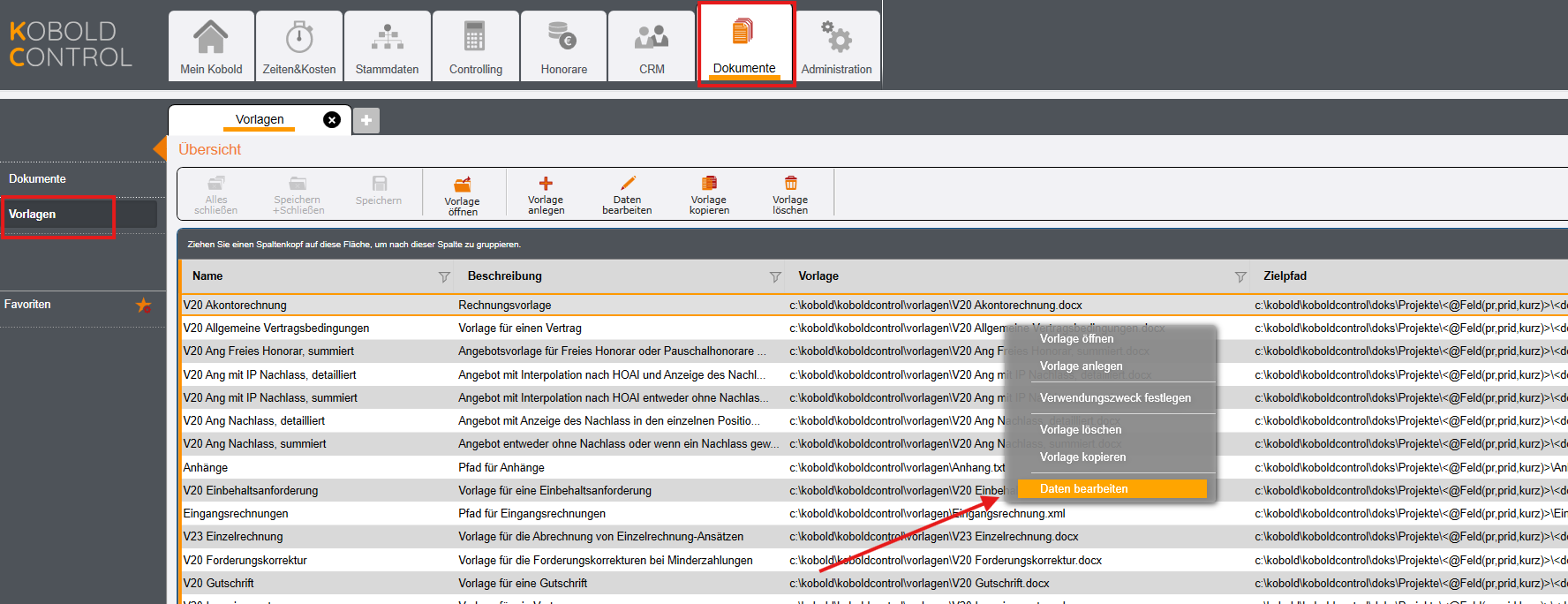The height and width of the screenshot is (604, 1568).
Task: Add a new tab with plus button
Action: coord(366,120)
